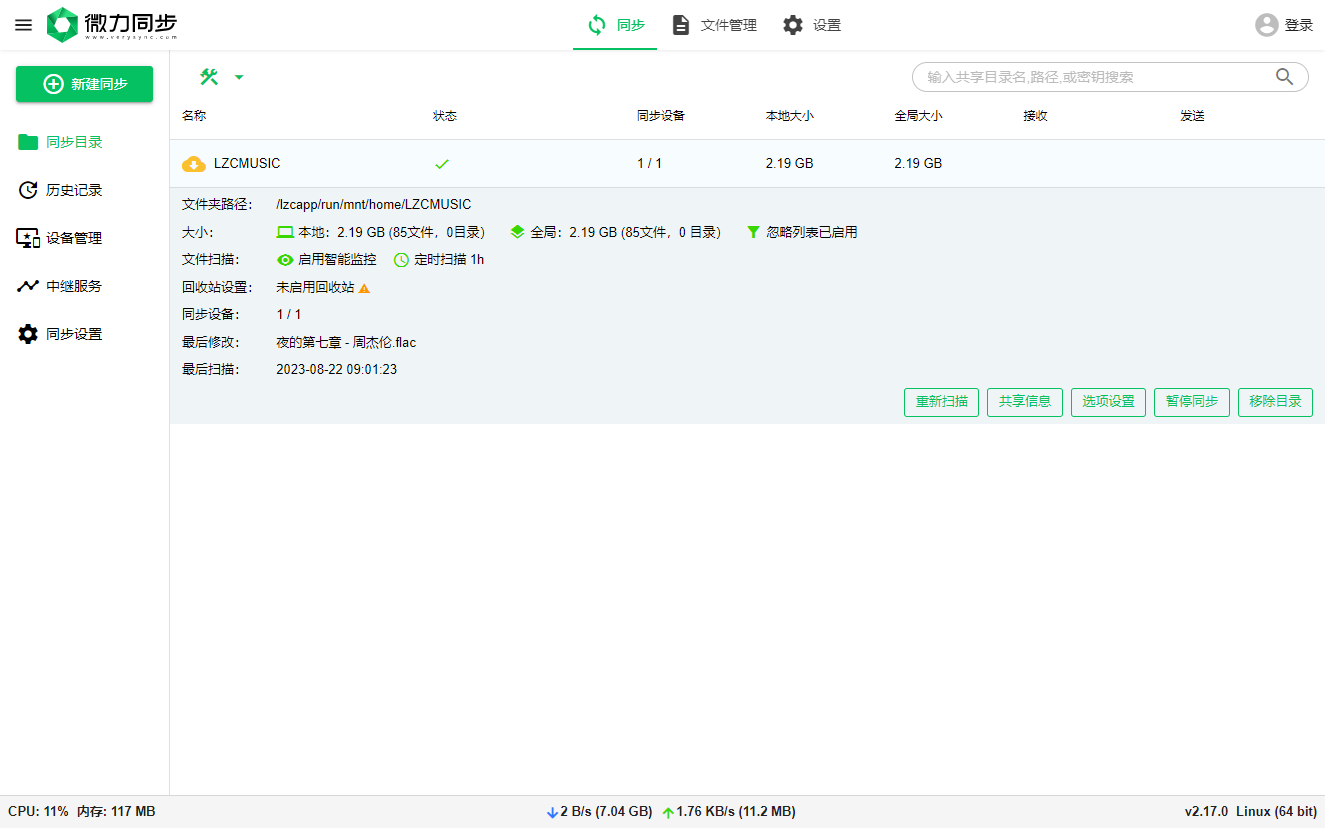Click the 新建同步 button
The height and width of the screenshot is (828, 1325).
coord(84,84)
